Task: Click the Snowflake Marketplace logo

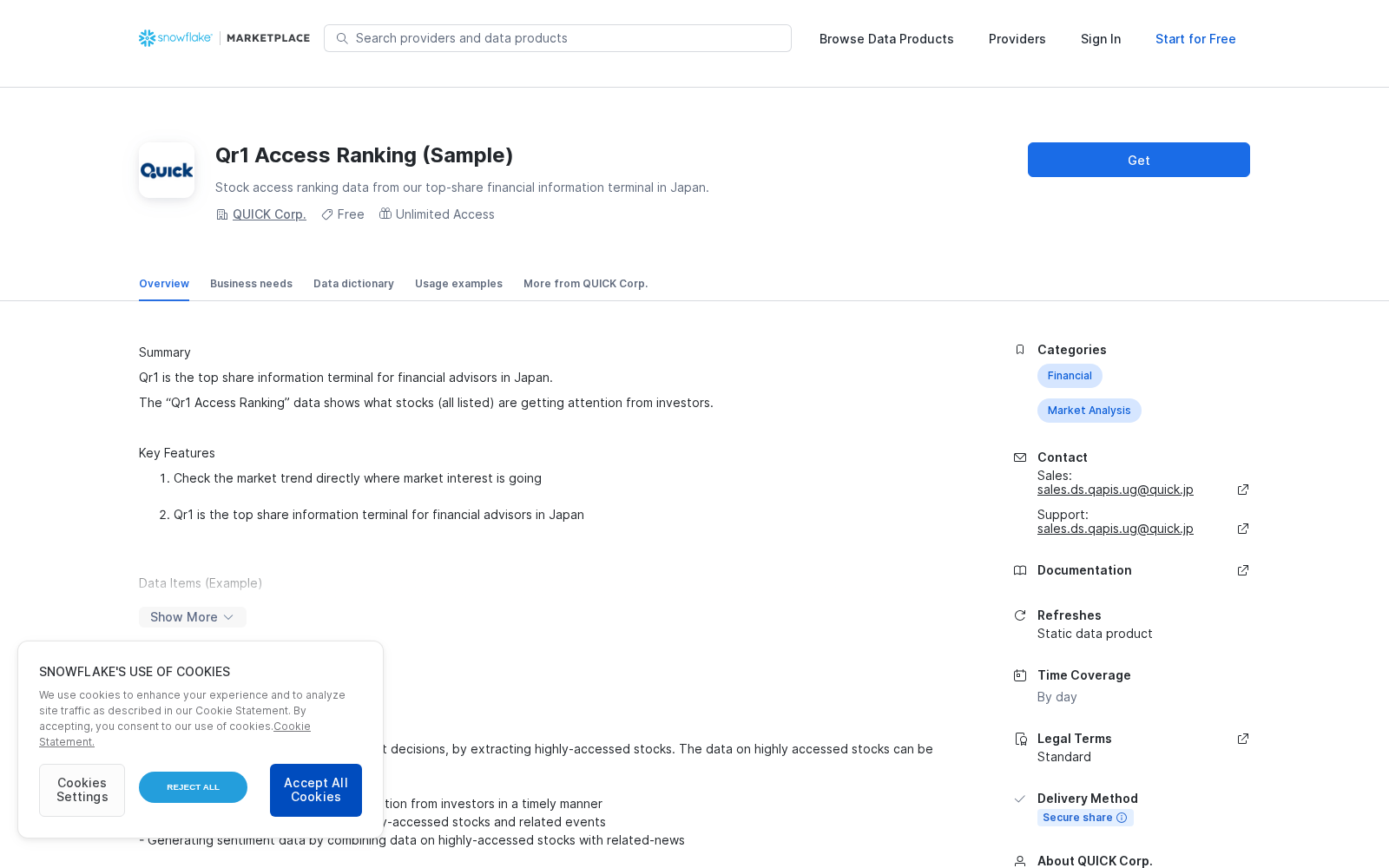Action: [x=224, y=38]
